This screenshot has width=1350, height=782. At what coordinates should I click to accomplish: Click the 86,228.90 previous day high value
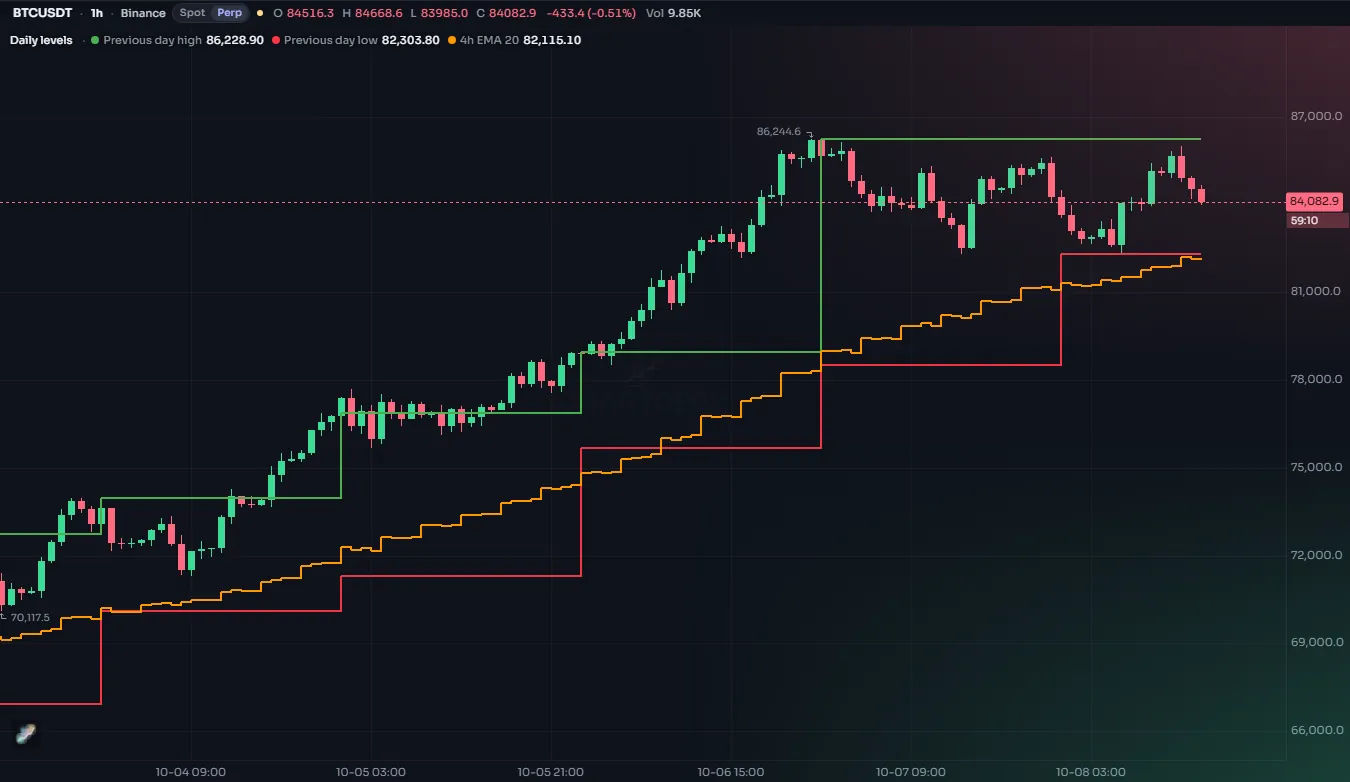coord(235,40)
